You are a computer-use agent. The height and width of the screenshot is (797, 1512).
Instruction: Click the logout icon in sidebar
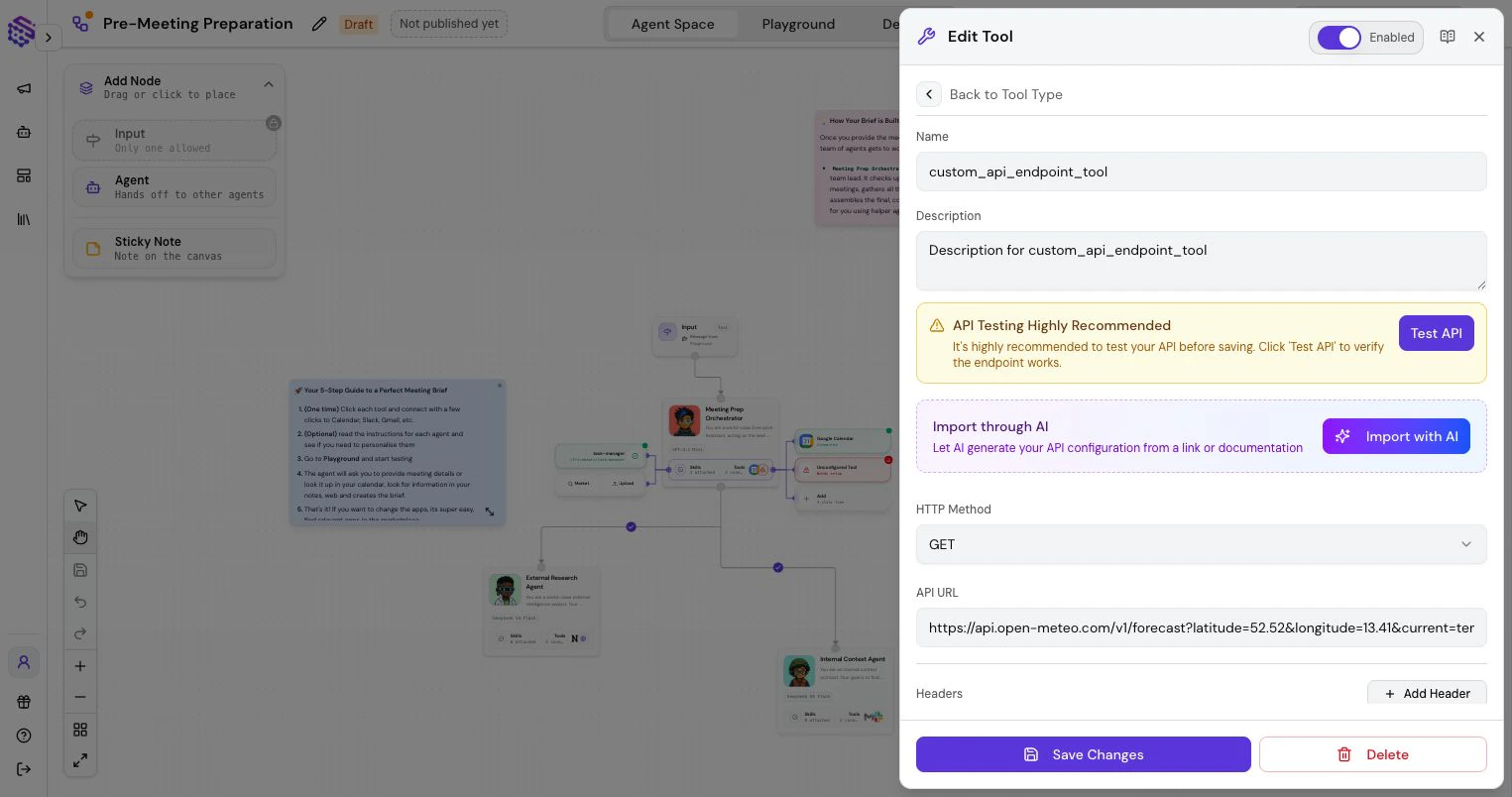24,769
